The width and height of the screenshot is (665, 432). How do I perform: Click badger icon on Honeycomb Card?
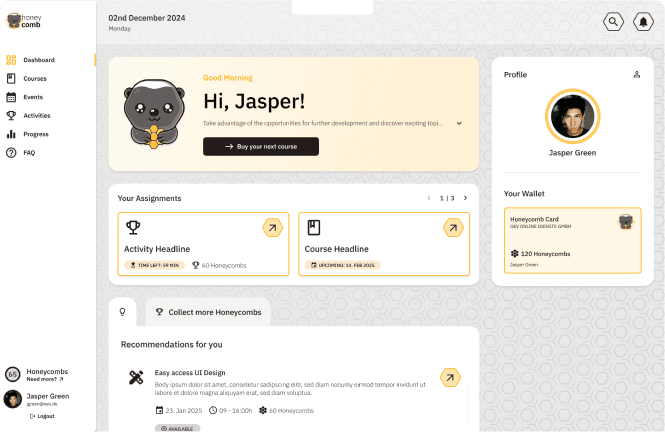(x=626, y=222)
